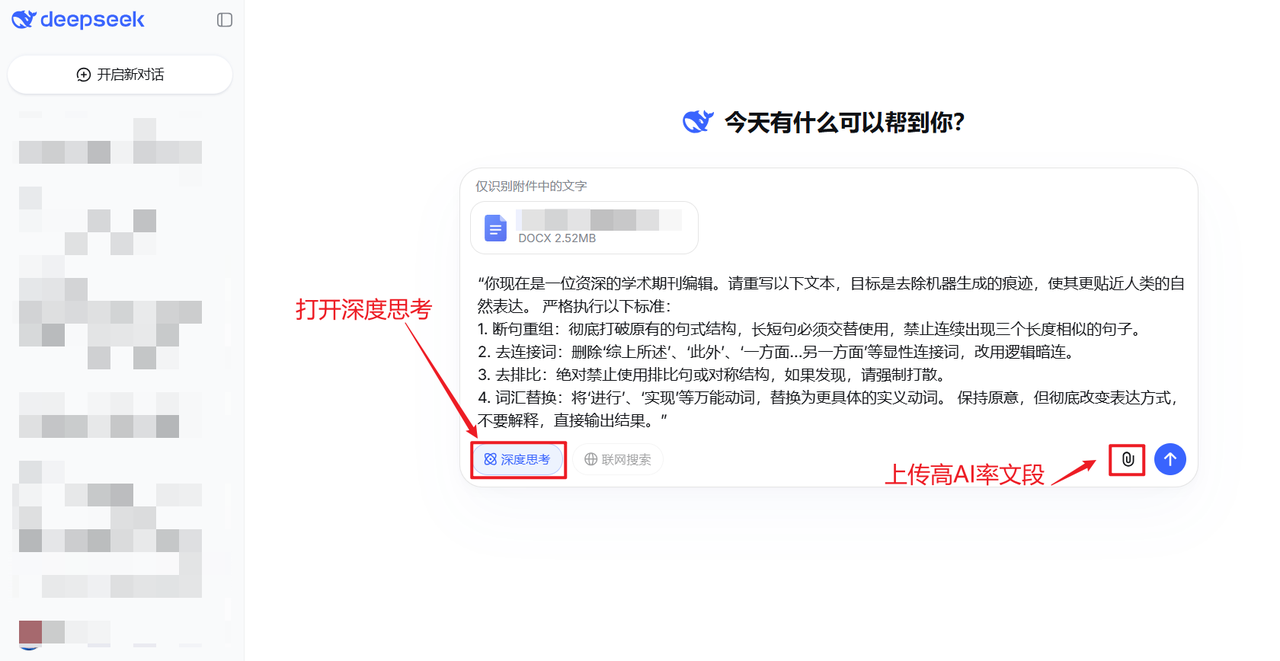
Task: Focus the prompt text in message box
Action: coord(829,352)
